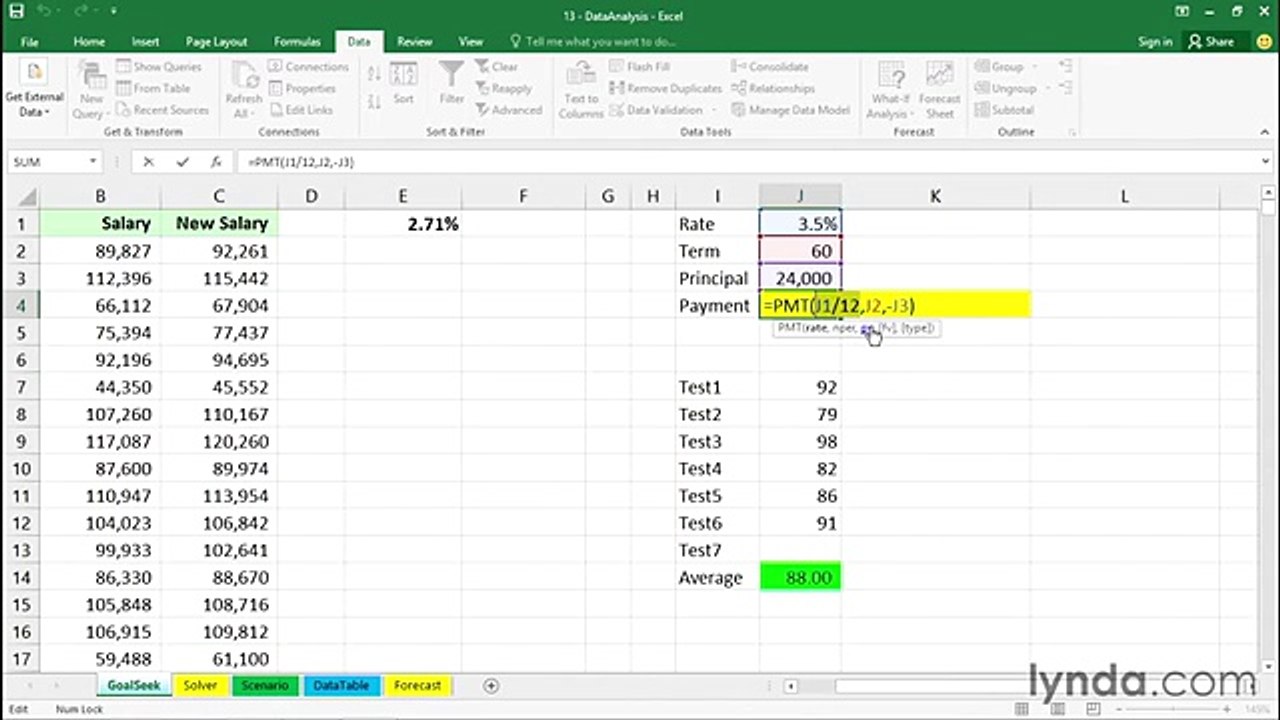
Task: Confirm the formula with the checkmark button
Action: point(182,162)
